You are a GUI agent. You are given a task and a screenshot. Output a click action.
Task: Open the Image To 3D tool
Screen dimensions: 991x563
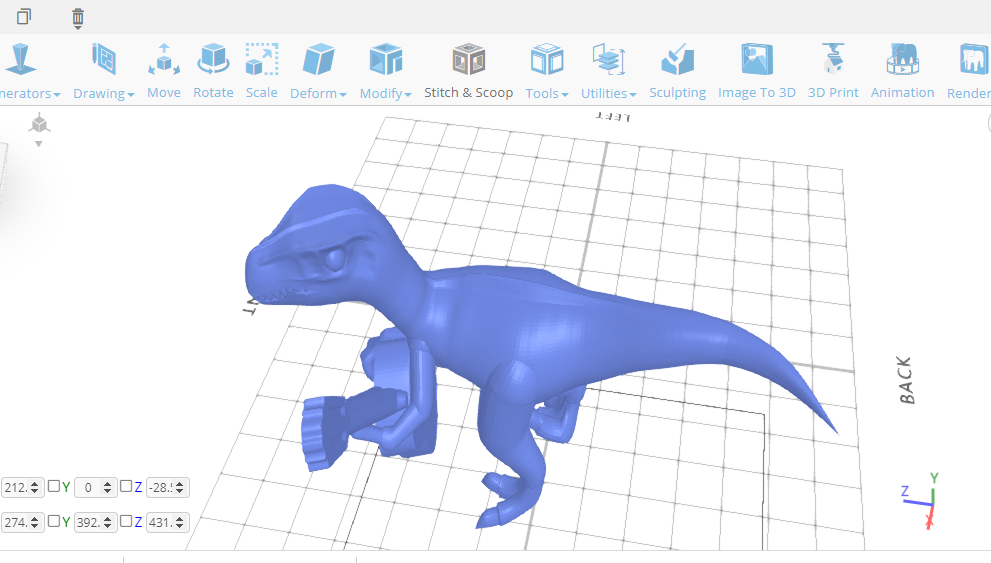coord(757,71)
